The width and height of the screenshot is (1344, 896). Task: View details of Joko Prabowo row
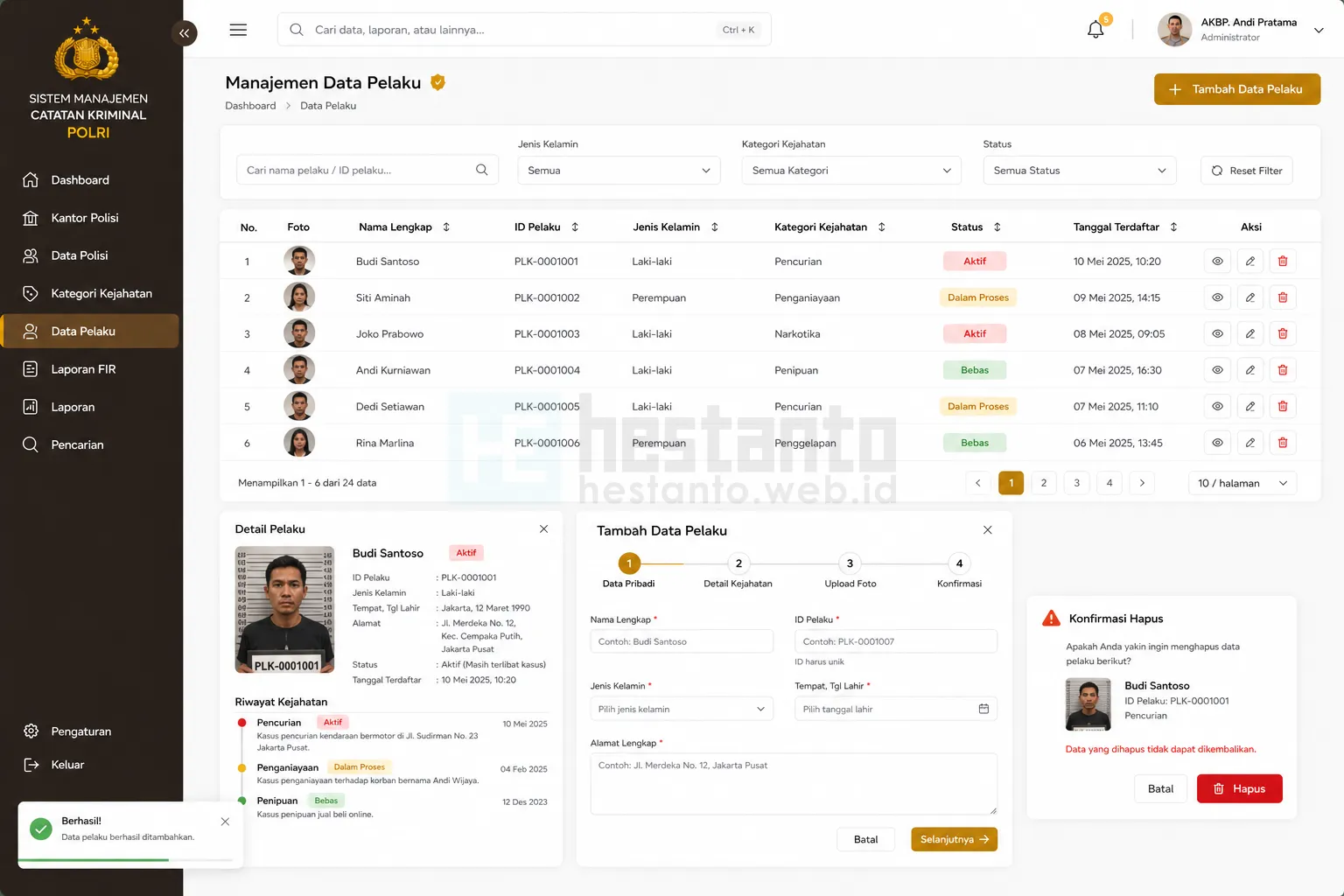[x=1217, y=333]
